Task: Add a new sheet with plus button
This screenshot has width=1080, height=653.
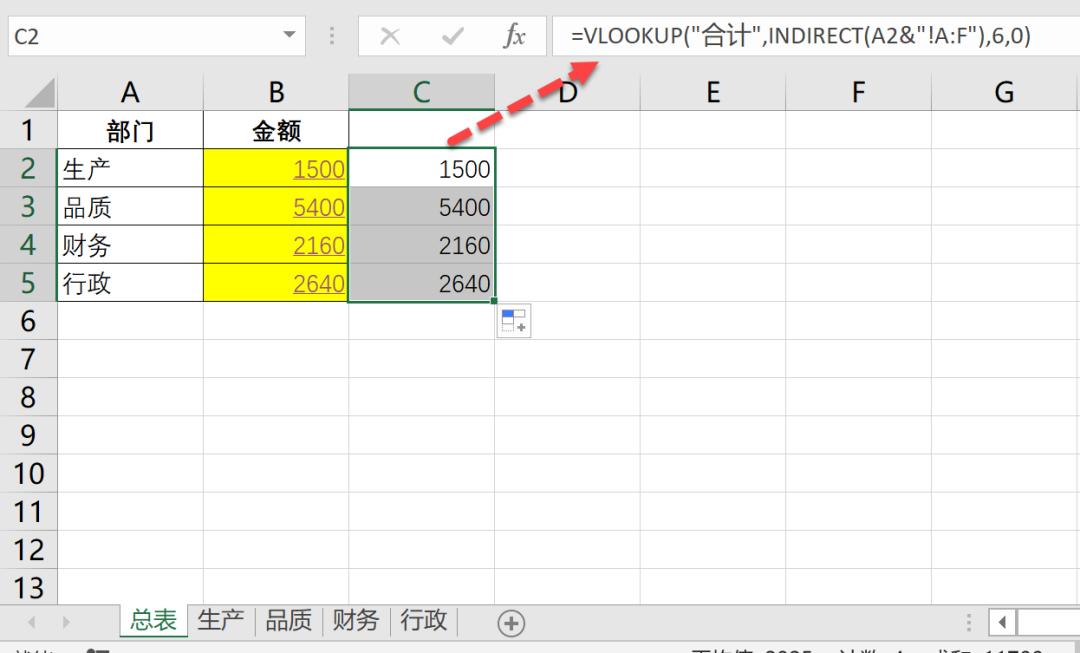Action: [511, 623]
